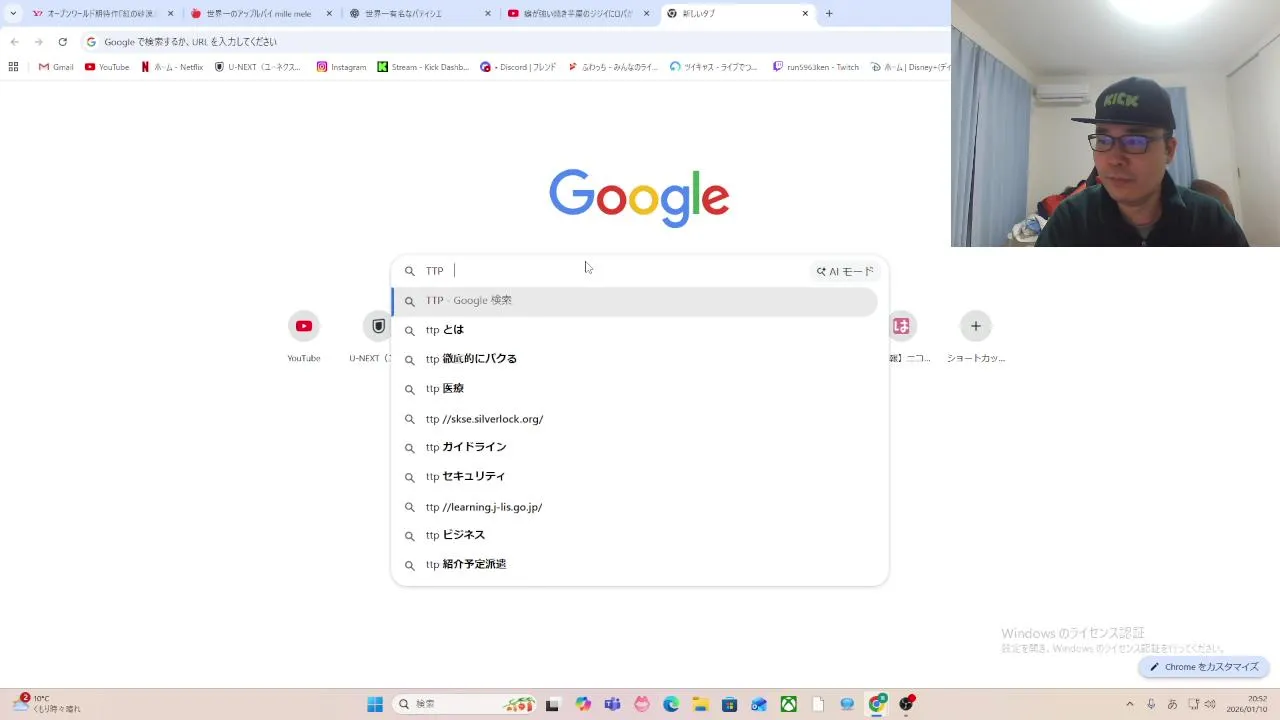This screenshot has width=1280, height=720.
Task: Close the 新しいタブ tab
Action: tap(805, 14)
